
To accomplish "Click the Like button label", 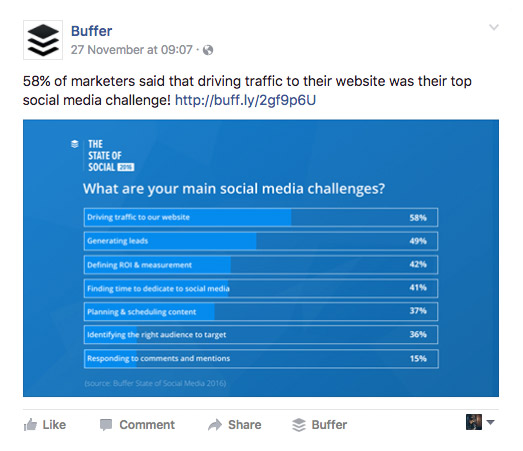I will pos(54,425).
